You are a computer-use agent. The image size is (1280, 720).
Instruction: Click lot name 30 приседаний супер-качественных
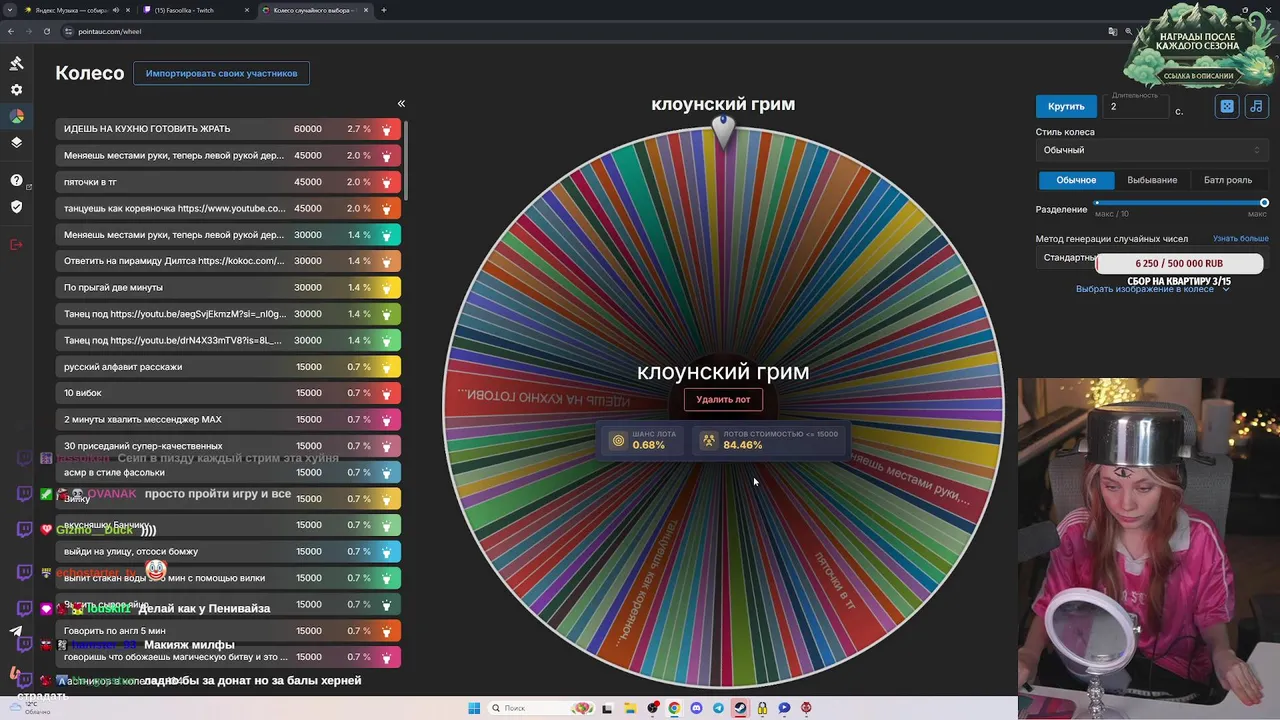(x=143, y=446)
